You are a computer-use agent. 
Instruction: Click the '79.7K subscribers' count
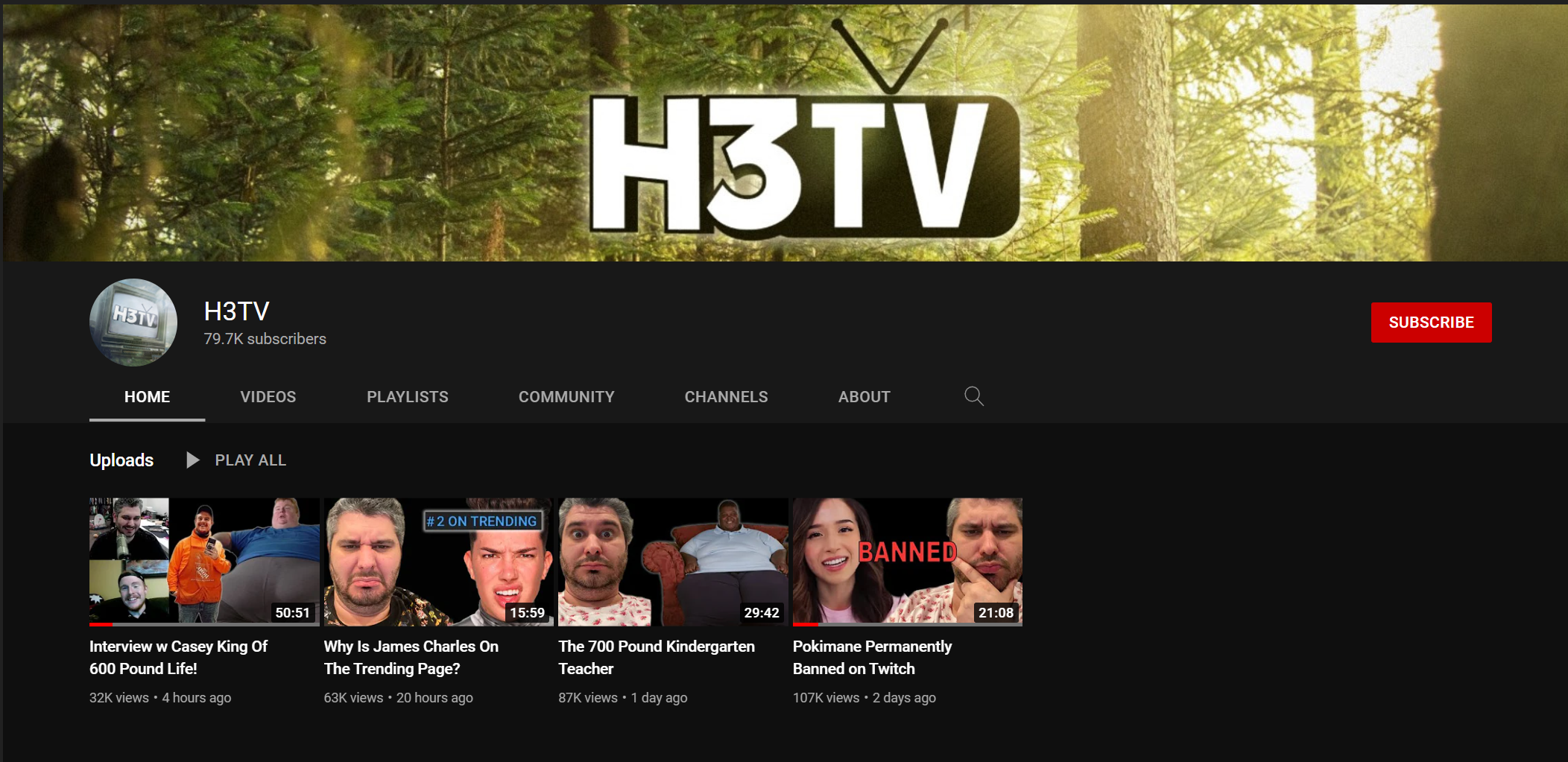coord(265,339)
